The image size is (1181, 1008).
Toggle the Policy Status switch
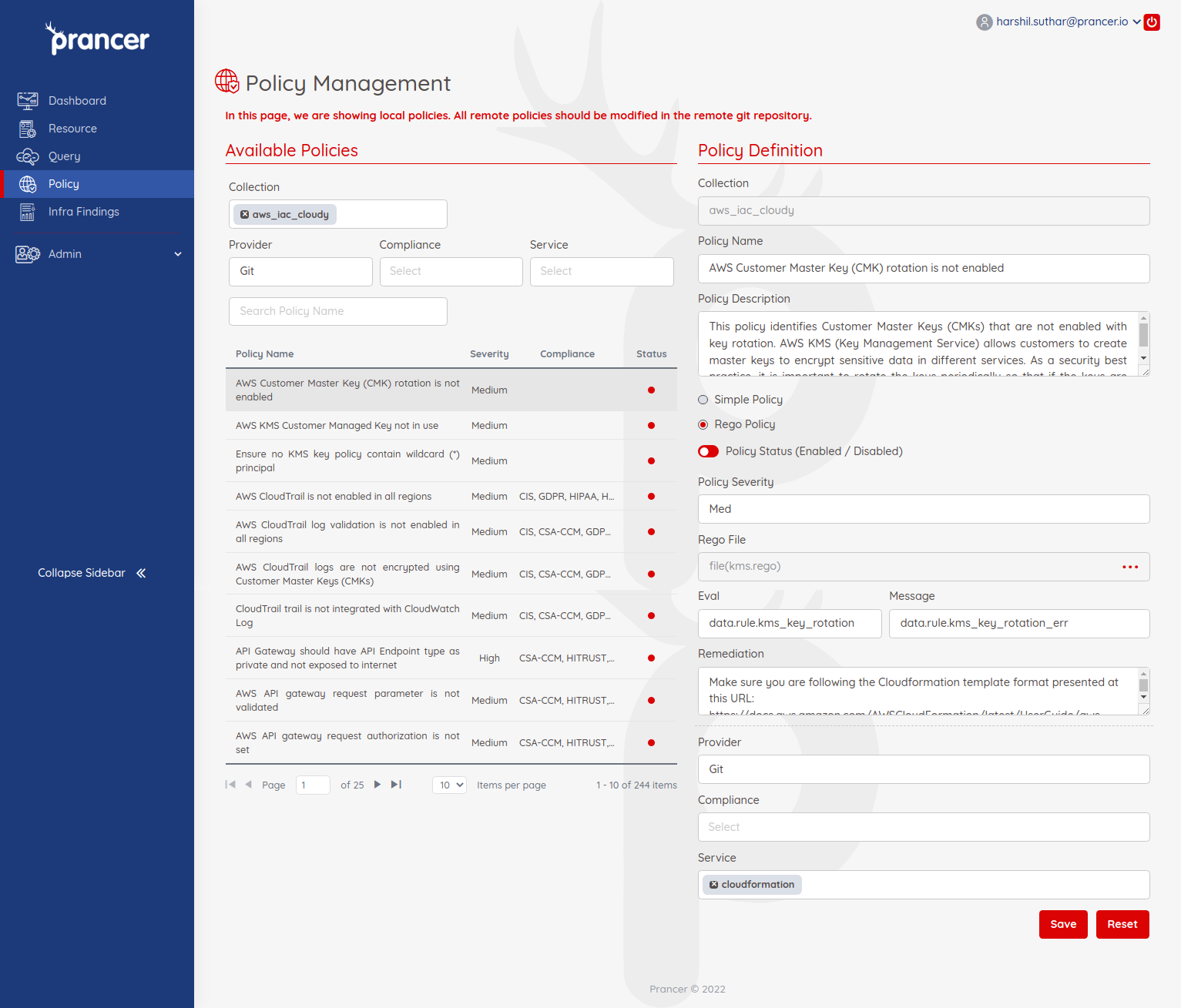(708, 451)
